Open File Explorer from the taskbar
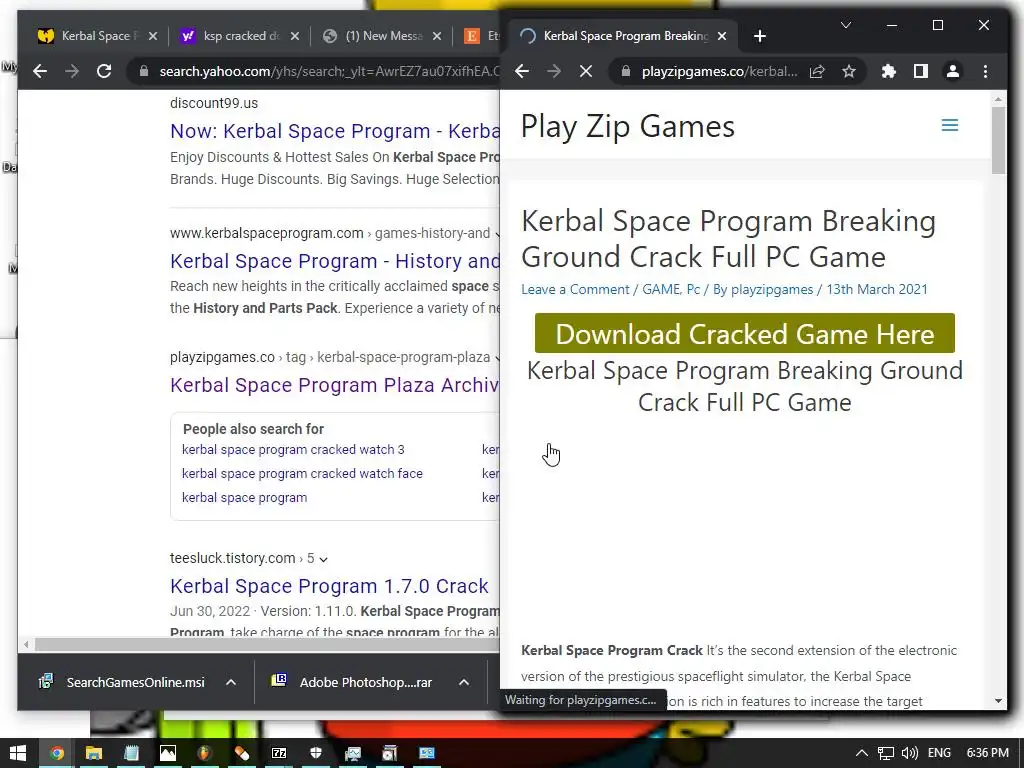1024x768 pixels. (94, 753)
